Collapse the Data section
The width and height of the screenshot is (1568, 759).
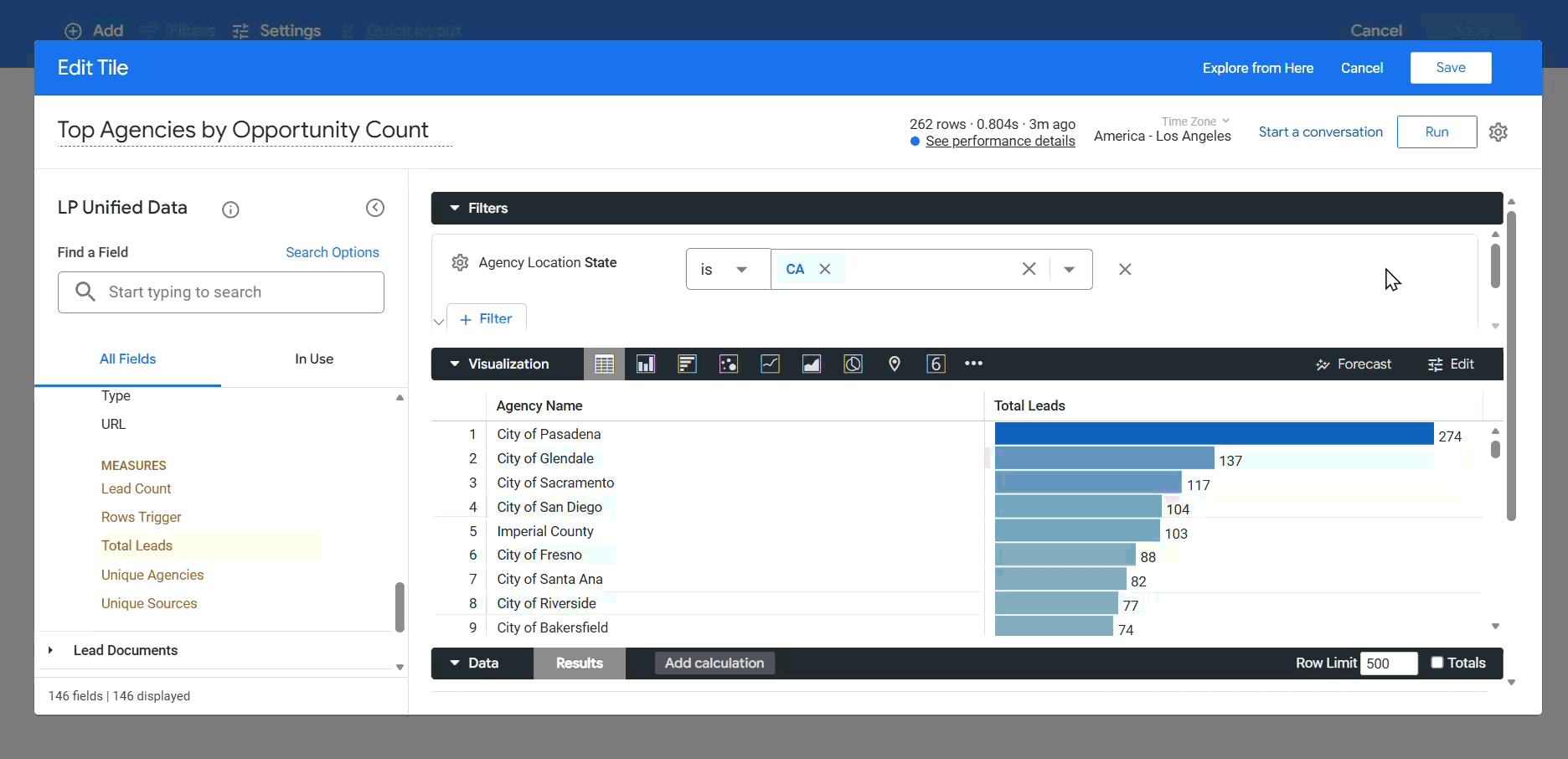tap(455, 663)
